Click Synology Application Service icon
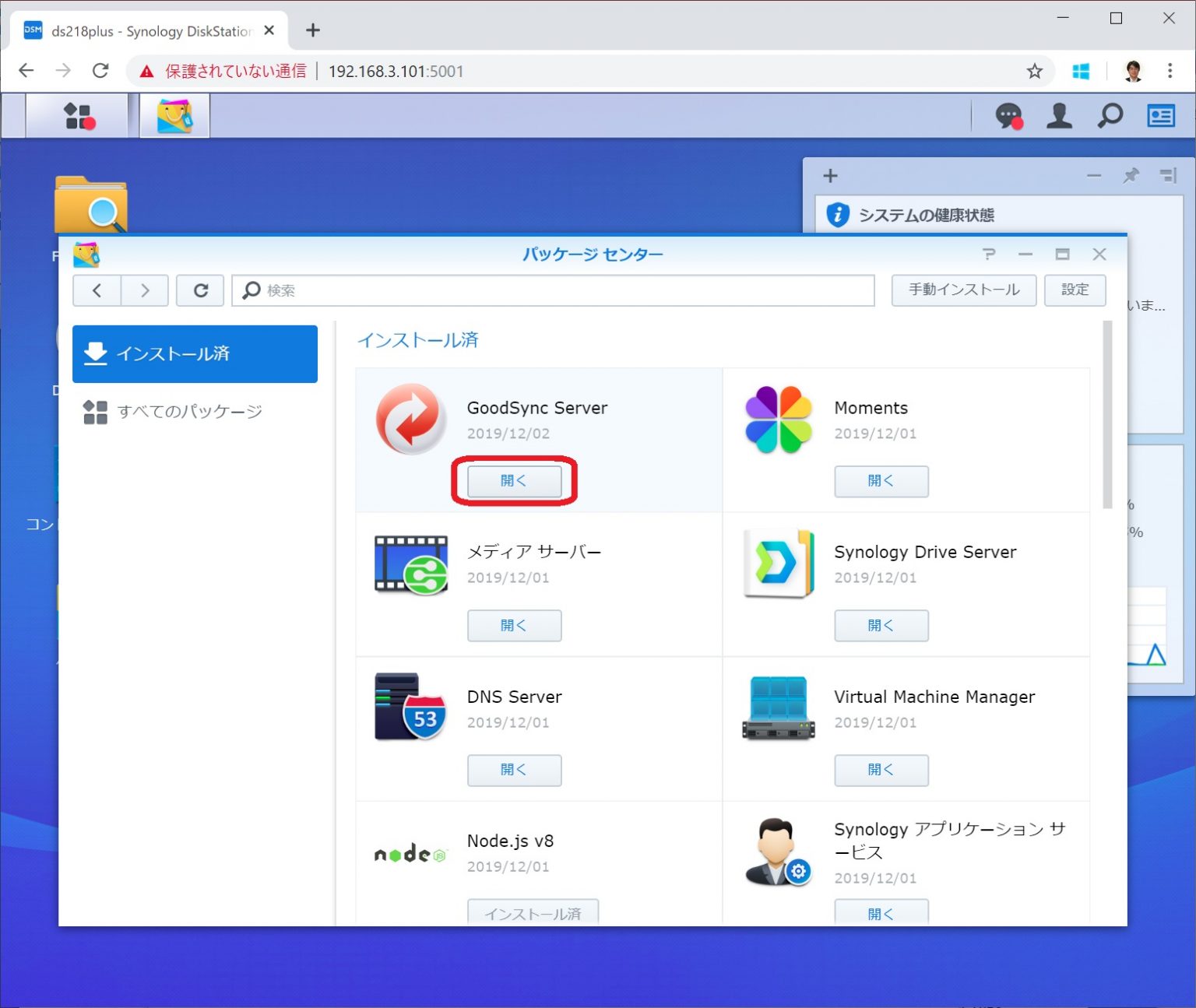Viewport: 1196px width, 1008px height. click(778, 852)
